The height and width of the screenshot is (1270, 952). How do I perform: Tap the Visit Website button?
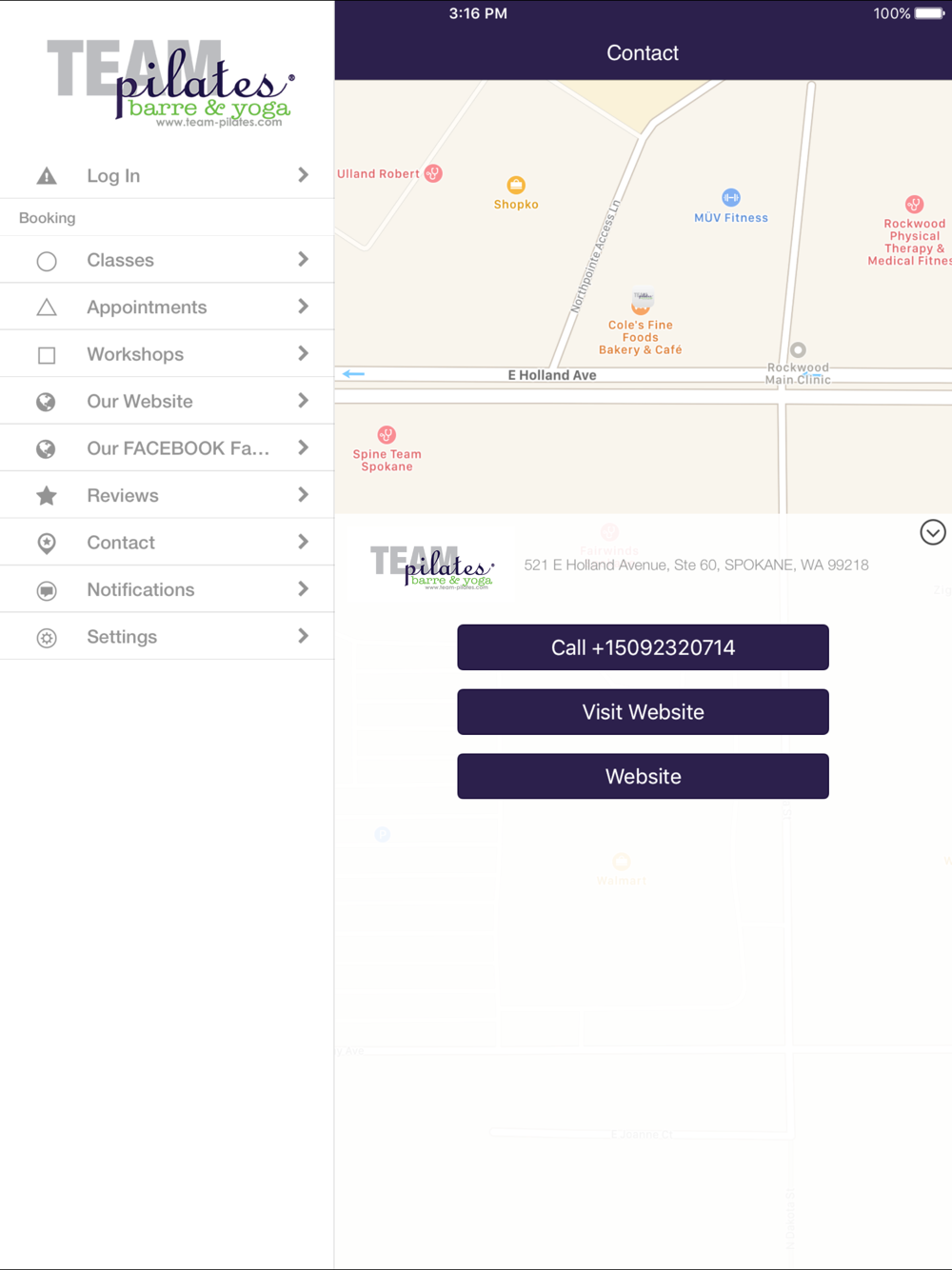pos(643,712)
